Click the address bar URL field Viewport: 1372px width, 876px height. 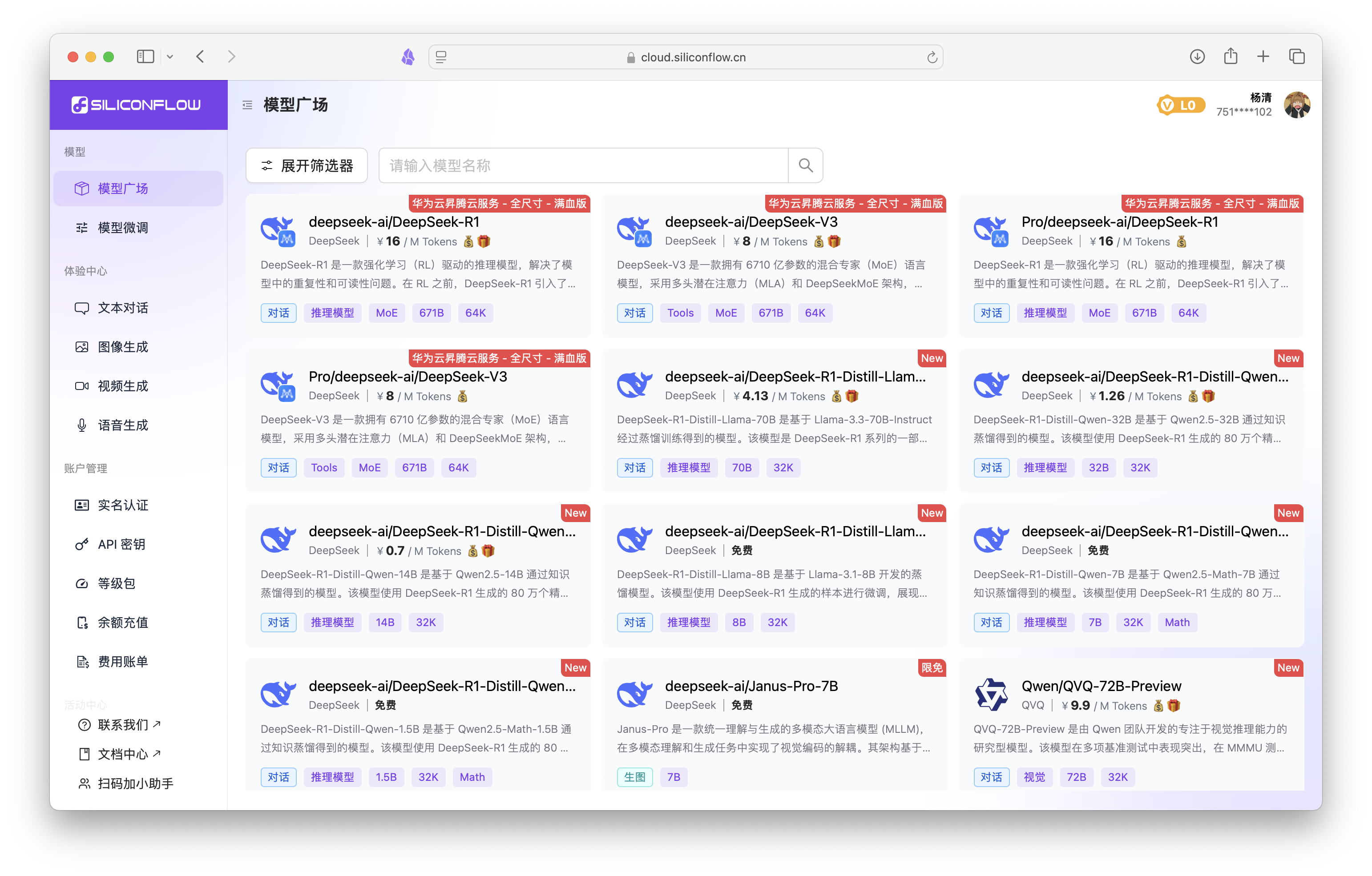point(686,57)
